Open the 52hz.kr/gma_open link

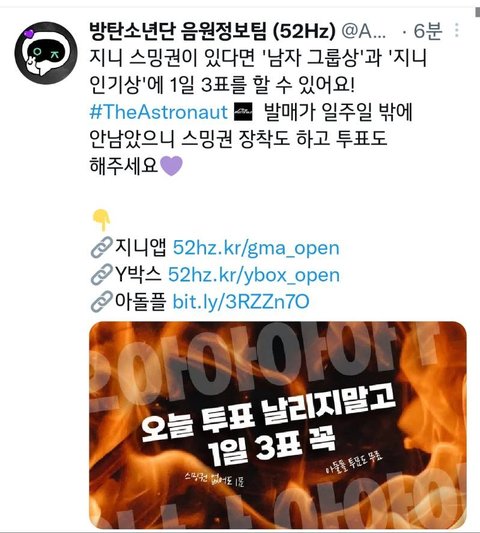[x=256, y=248]
